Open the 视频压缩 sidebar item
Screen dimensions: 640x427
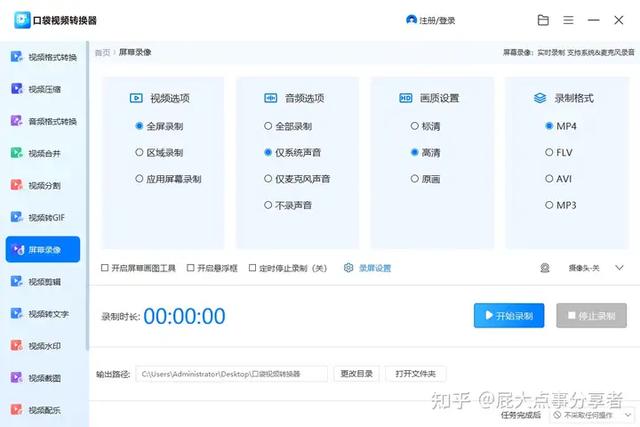[x=43, y=89]
